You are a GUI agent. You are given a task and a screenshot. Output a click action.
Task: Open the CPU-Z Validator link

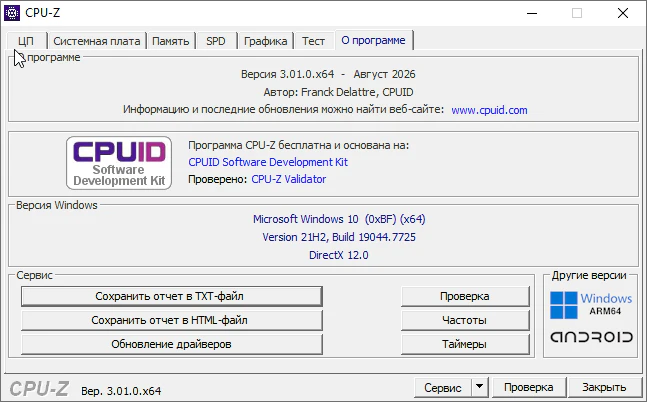[x=288, y=179]
